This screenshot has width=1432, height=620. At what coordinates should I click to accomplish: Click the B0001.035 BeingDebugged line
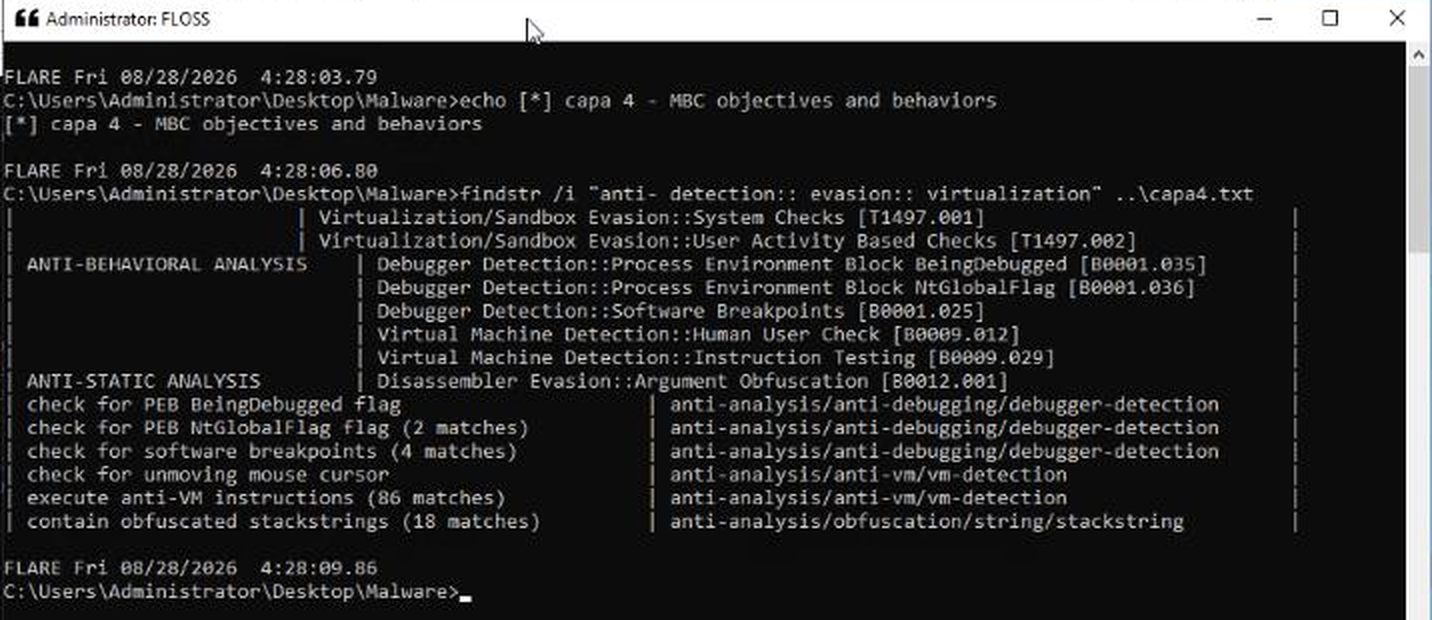click(792, 265)
